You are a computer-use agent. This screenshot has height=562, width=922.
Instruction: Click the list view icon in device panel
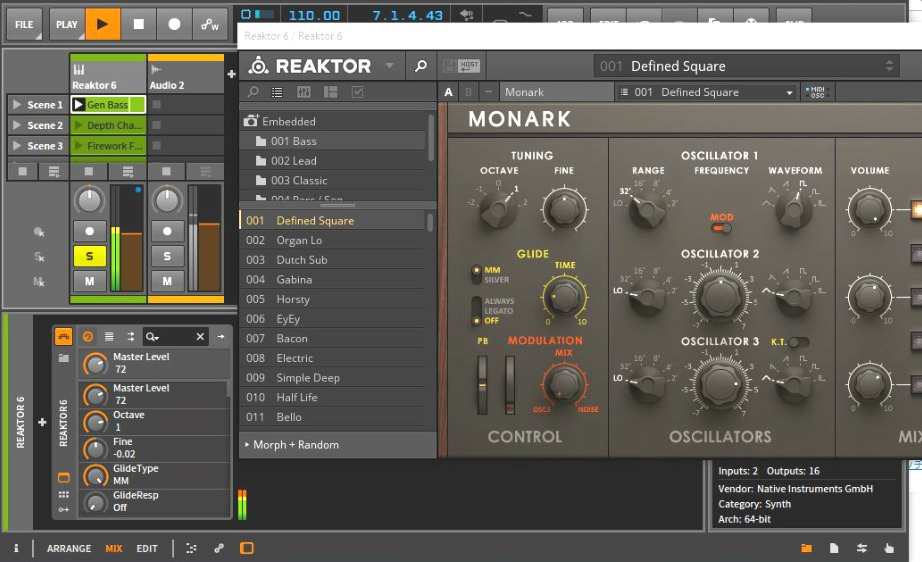click(x=109, y=336)
